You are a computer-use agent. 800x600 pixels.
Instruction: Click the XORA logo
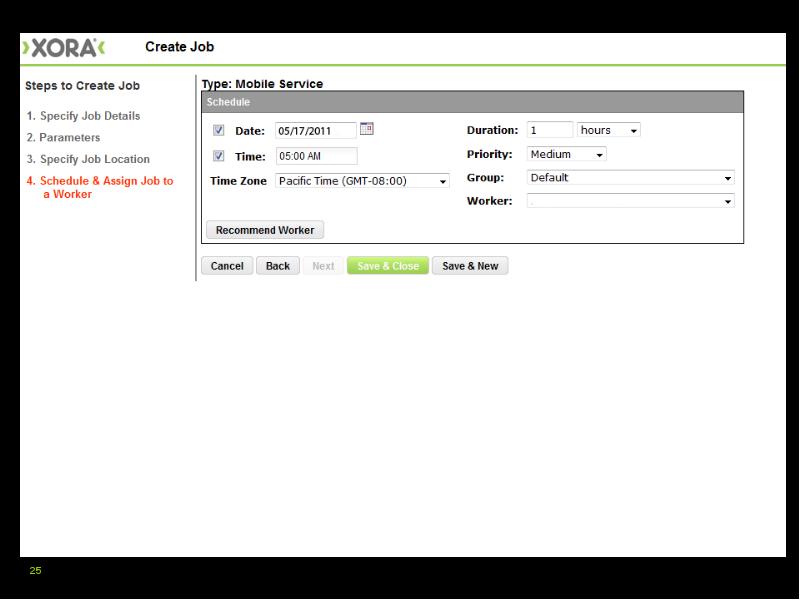click(x=63, y=48)
